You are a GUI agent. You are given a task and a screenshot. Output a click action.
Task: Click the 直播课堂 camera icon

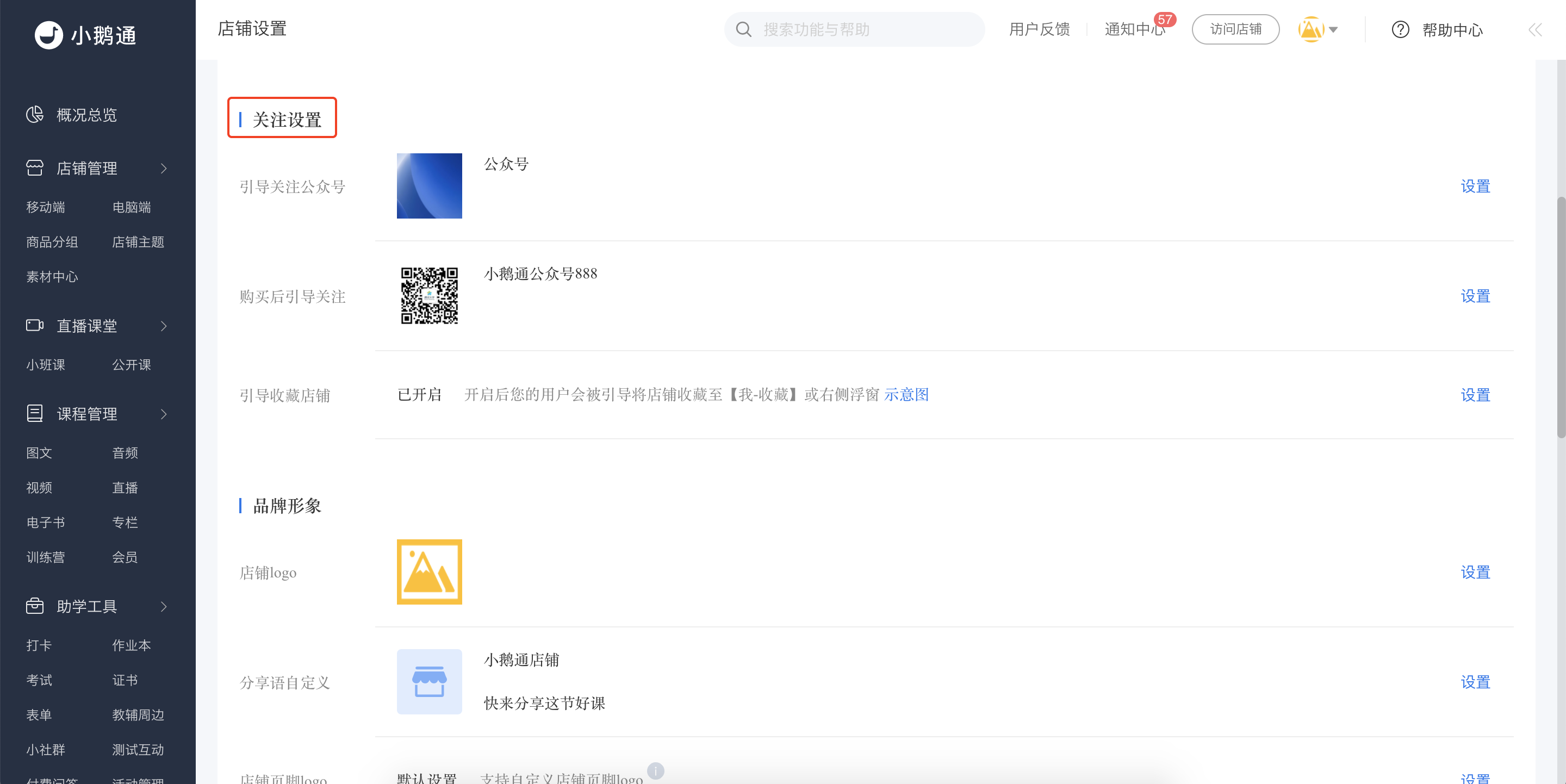35,325
